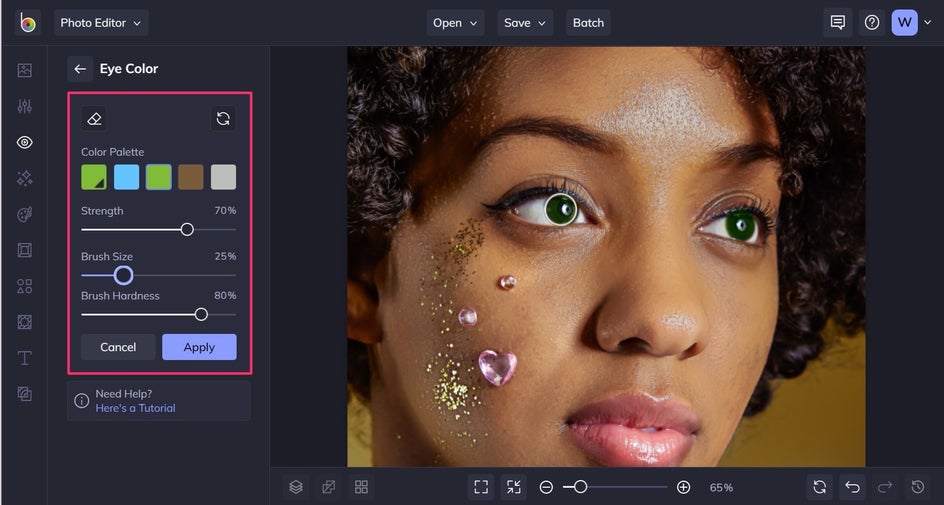Open the Effects sparkles sidebar icon
Screen dimensions: 944x505
[x=25, y=178]
